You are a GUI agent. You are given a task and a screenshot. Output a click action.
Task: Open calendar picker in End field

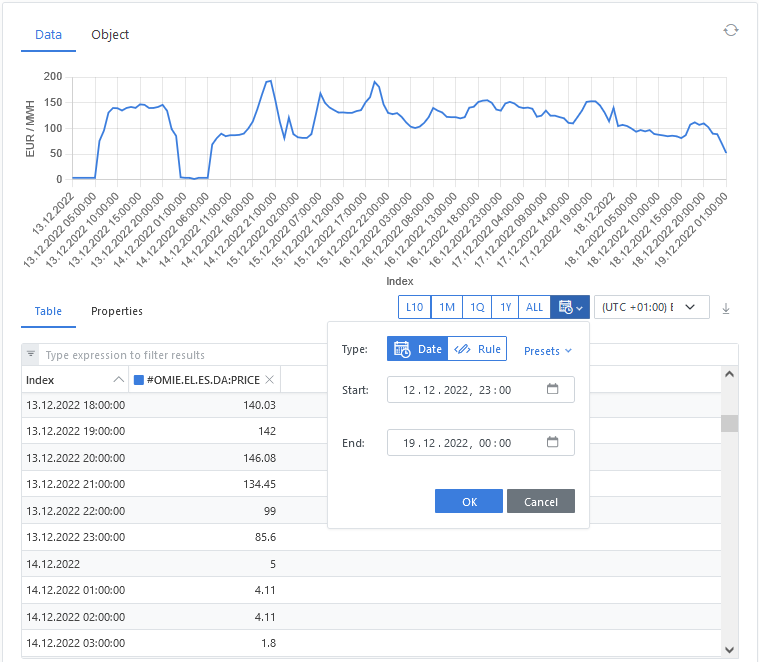pyautogui.click(x=553, y=442)
